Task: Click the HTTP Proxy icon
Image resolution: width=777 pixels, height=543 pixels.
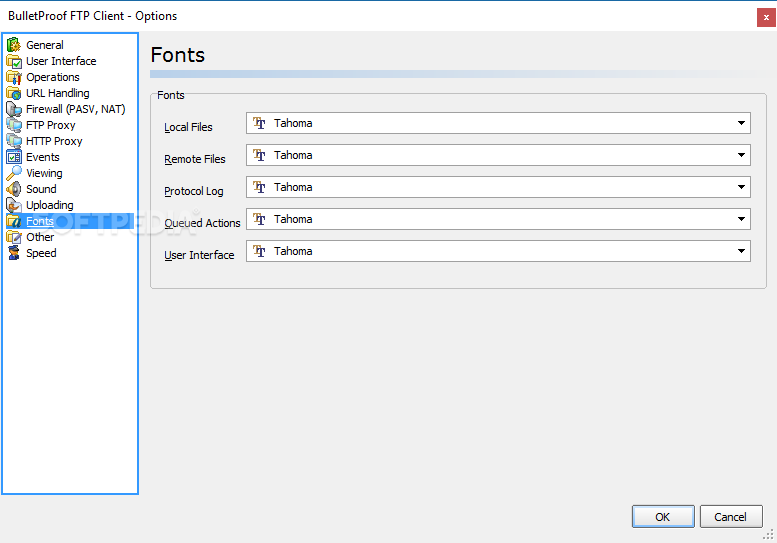Action: [14, 141]
